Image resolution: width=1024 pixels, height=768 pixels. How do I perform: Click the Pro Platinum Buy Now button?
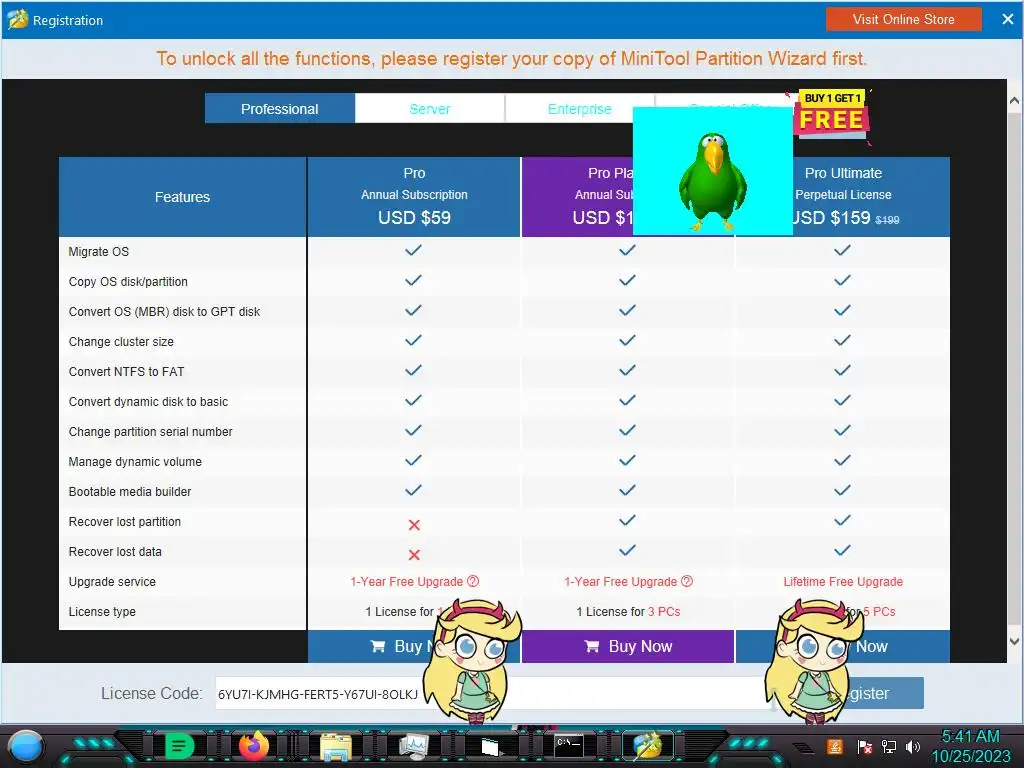(628, 647)
